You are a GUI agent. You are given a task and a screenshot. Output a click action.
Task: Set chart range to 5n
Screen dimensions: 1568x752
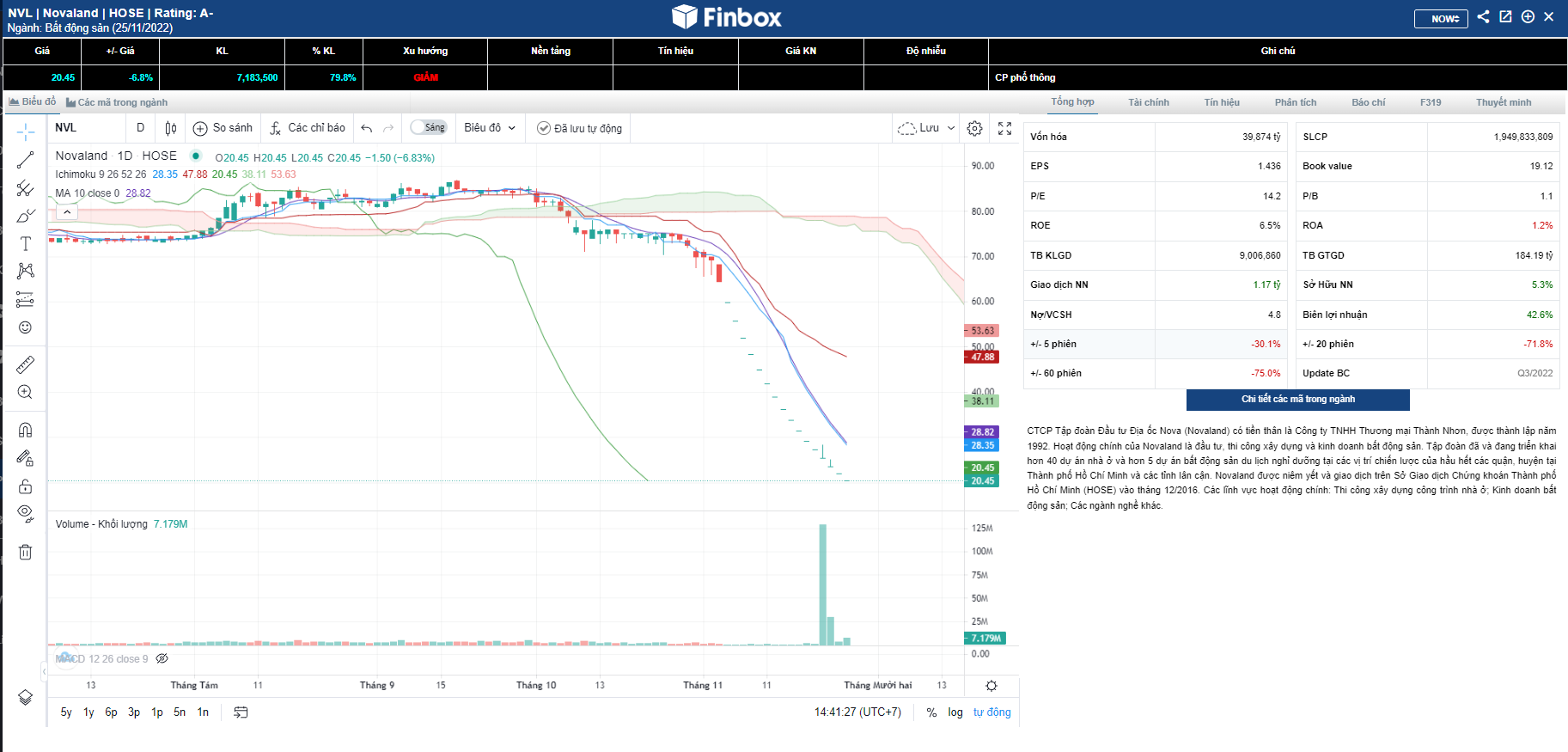click(180, 712)
